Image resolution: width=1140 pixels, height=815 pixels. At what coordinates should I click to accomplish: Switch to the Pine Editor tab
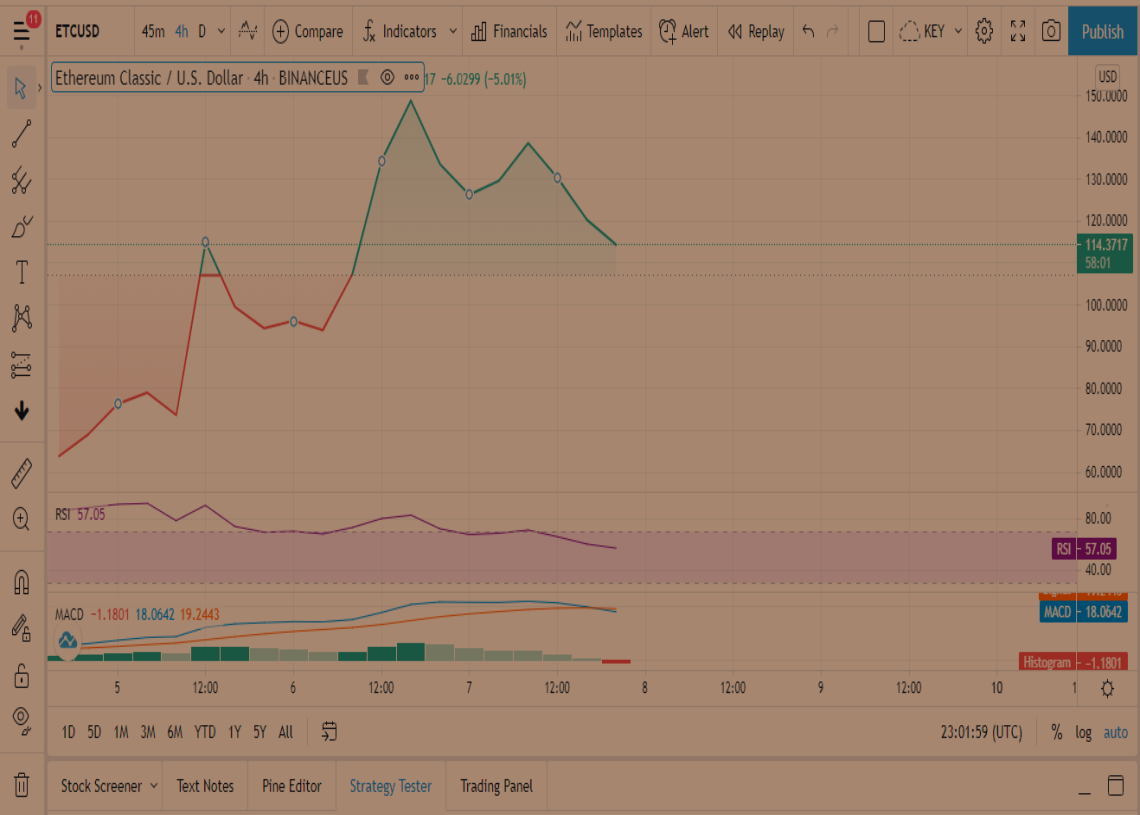291,786
